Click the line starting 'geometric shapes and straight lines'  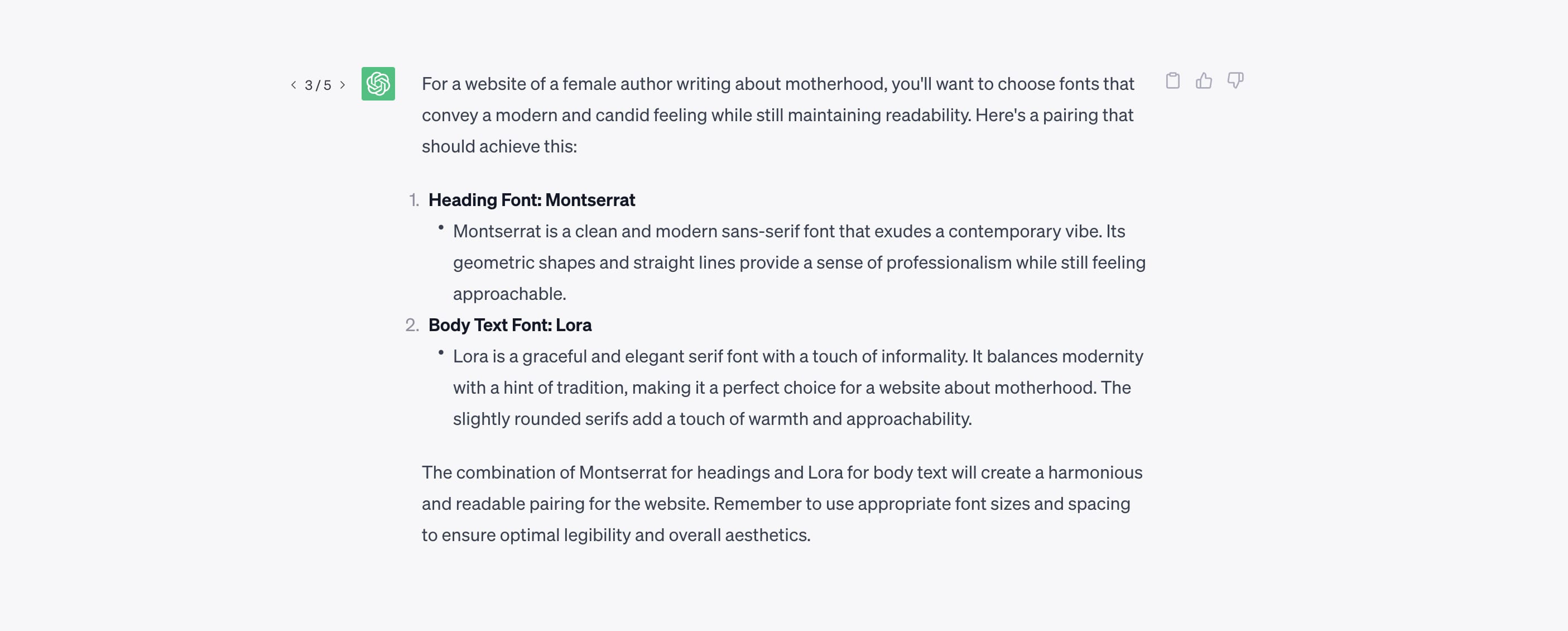799,262
